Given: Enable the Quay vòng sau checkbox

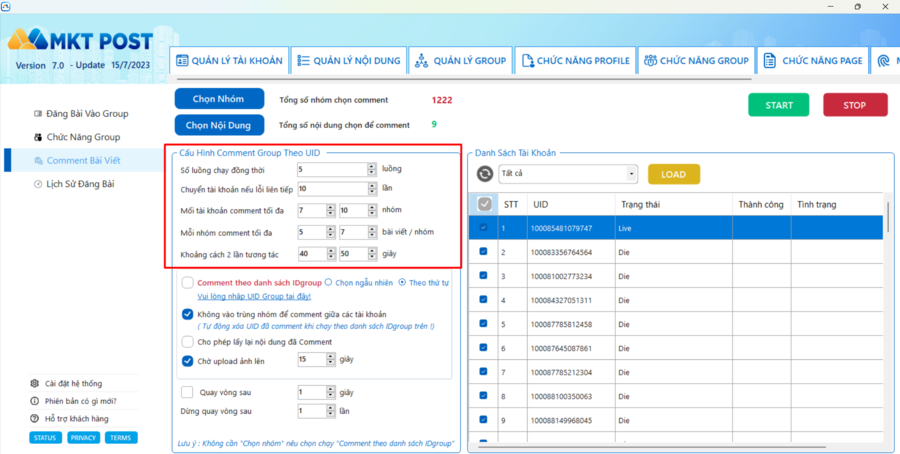Looking at the screenshot, I should (x=187, y=393).
